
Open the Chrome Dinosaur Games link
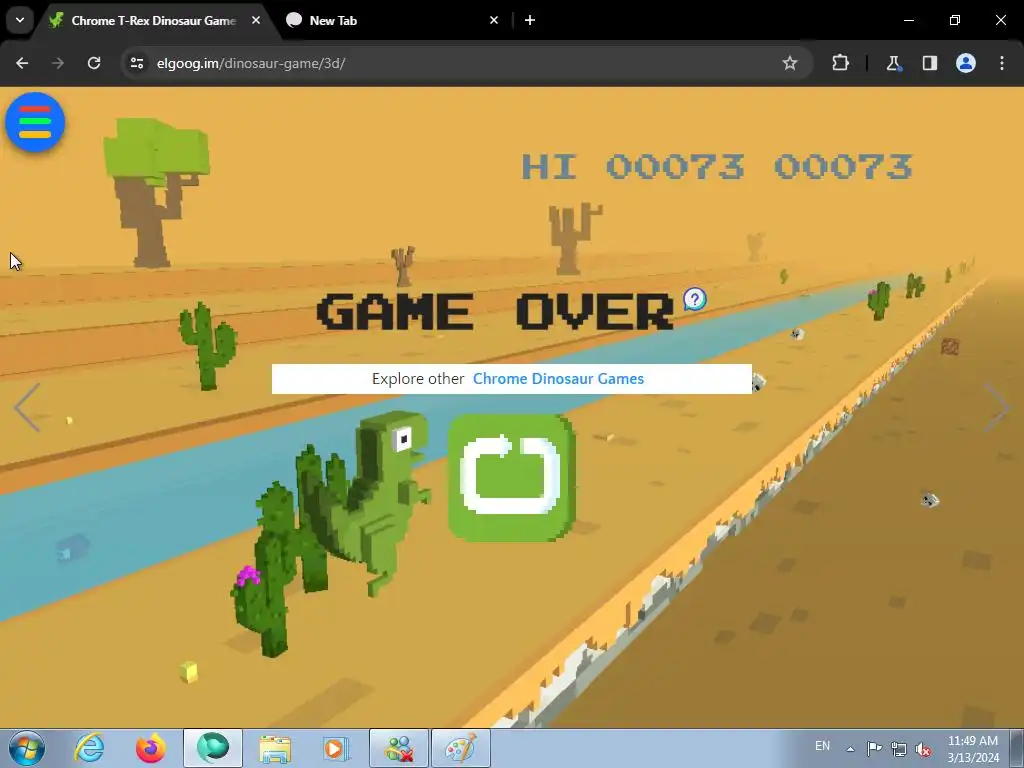[x=558, y=379]
